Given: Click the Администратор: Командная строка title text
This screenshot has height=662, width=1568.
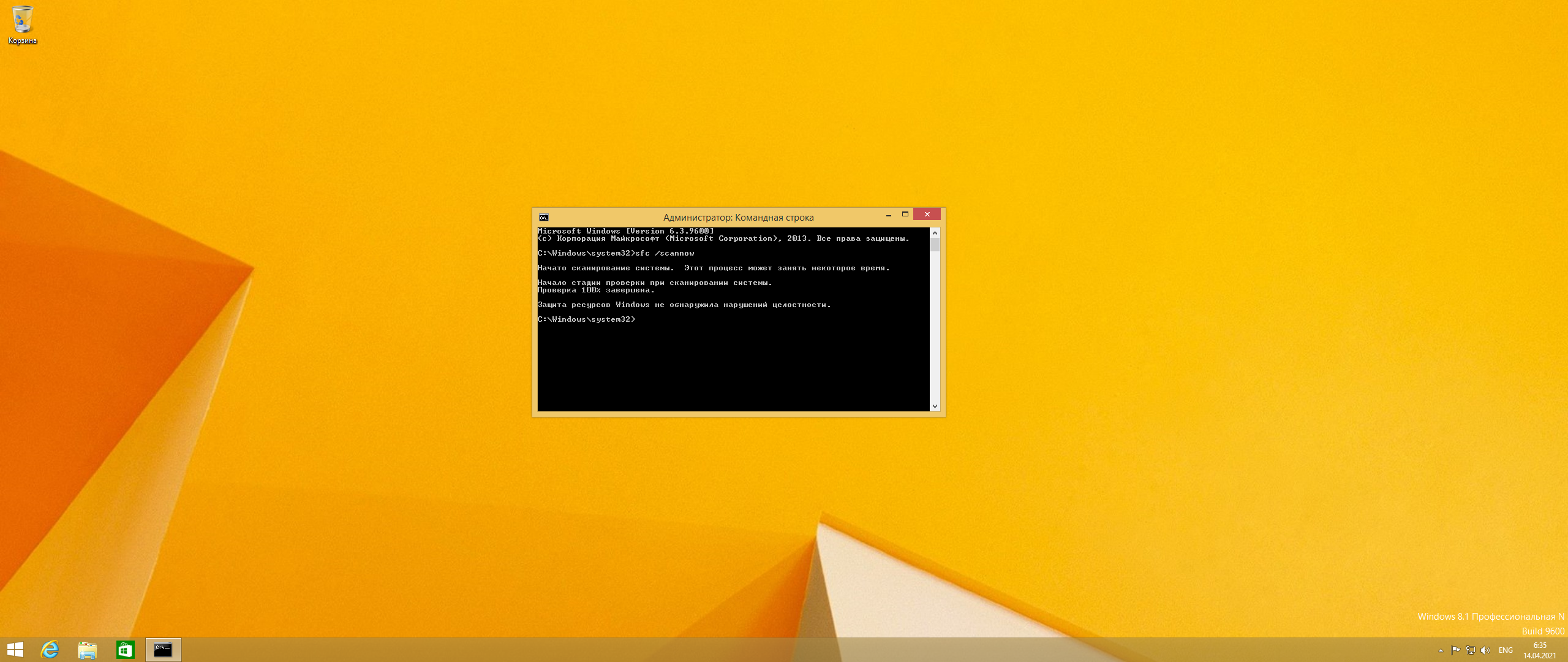Looking at the screenshot, I should click(x=738, y=218).
